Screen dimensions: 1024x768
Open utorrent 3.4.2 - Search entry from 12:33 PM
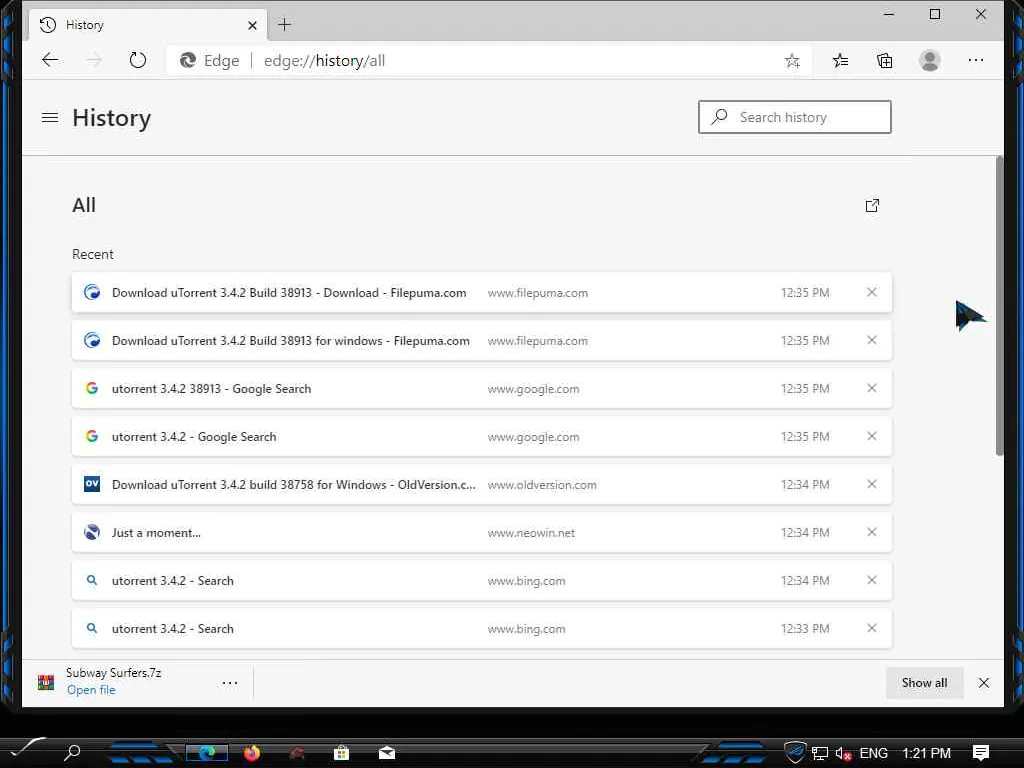(482, 628)
